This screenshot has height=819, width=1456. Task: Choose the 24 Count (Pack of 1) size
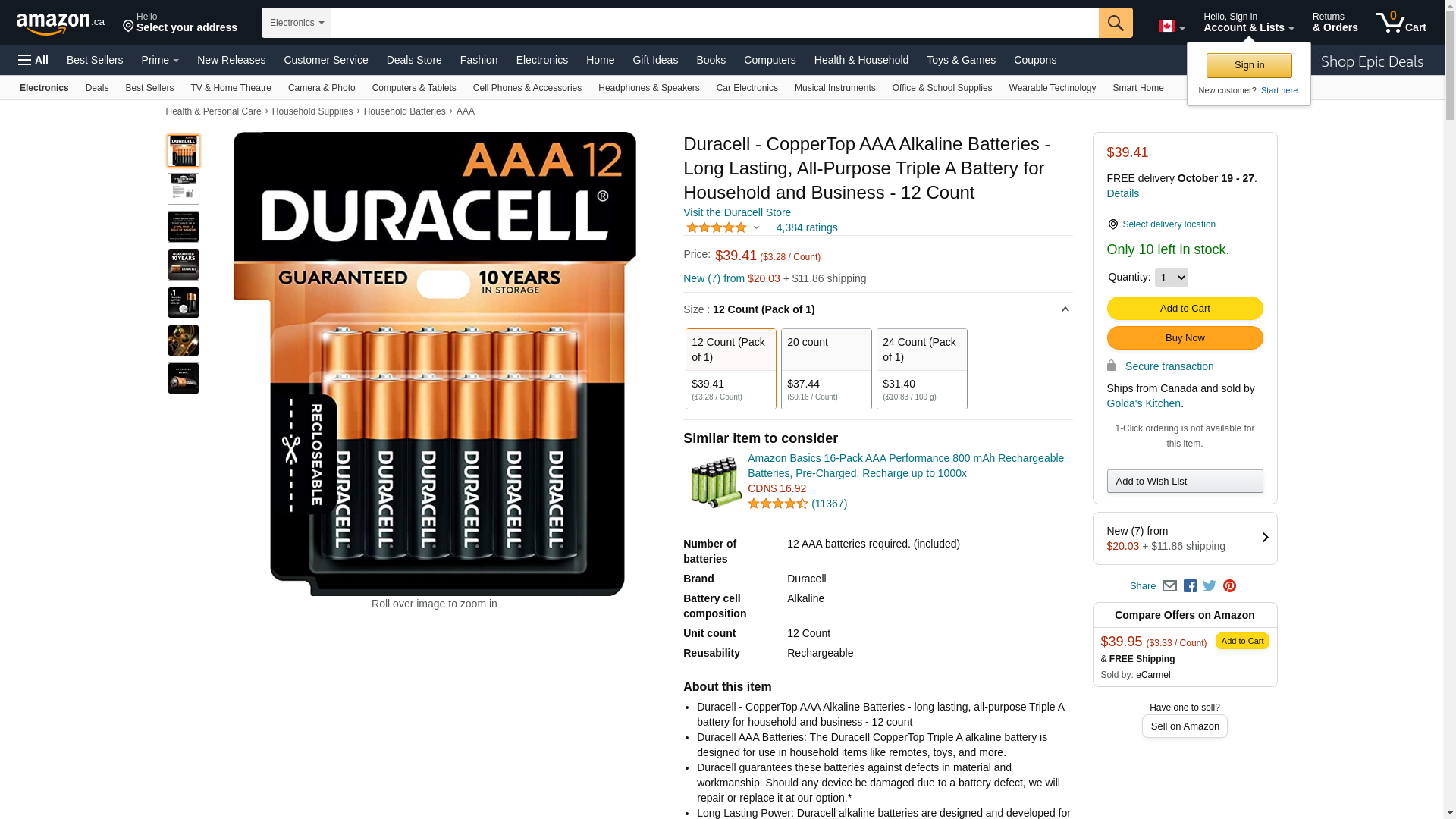(922, 369)
